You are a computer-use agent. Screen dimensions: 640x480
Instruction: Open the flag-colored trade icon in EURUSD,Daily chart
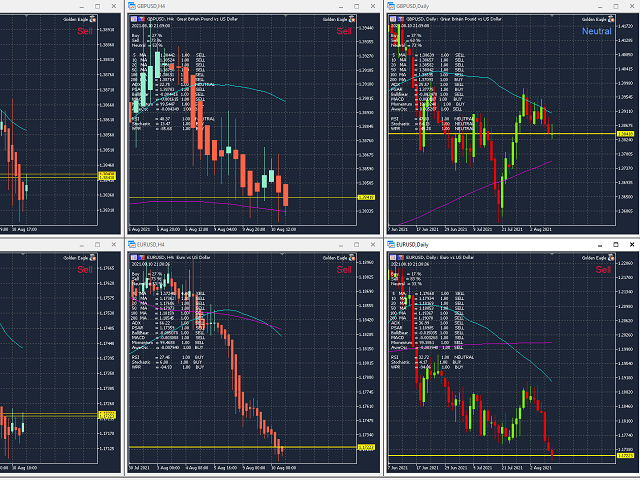click(400, 257)
